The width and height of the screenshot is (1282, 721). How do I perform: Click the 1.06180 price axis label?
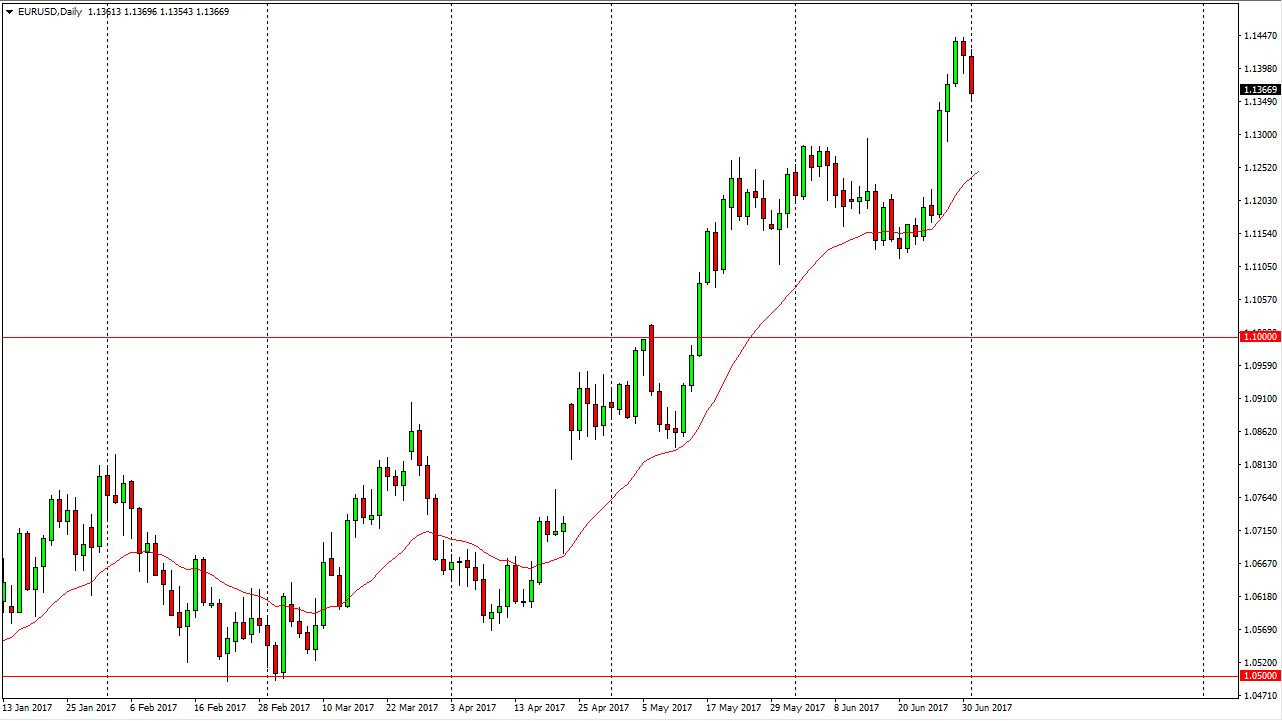[1260, 597]
